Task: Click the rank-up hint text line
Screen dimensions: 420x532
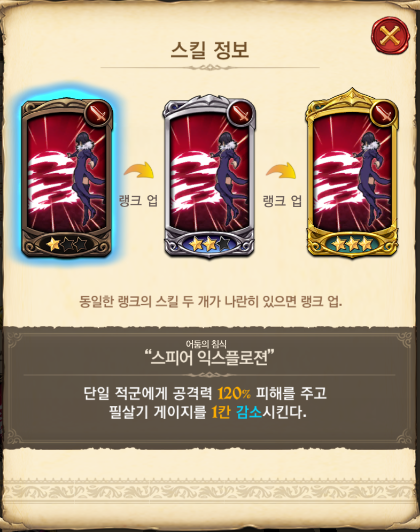Action: pos(210,301)
